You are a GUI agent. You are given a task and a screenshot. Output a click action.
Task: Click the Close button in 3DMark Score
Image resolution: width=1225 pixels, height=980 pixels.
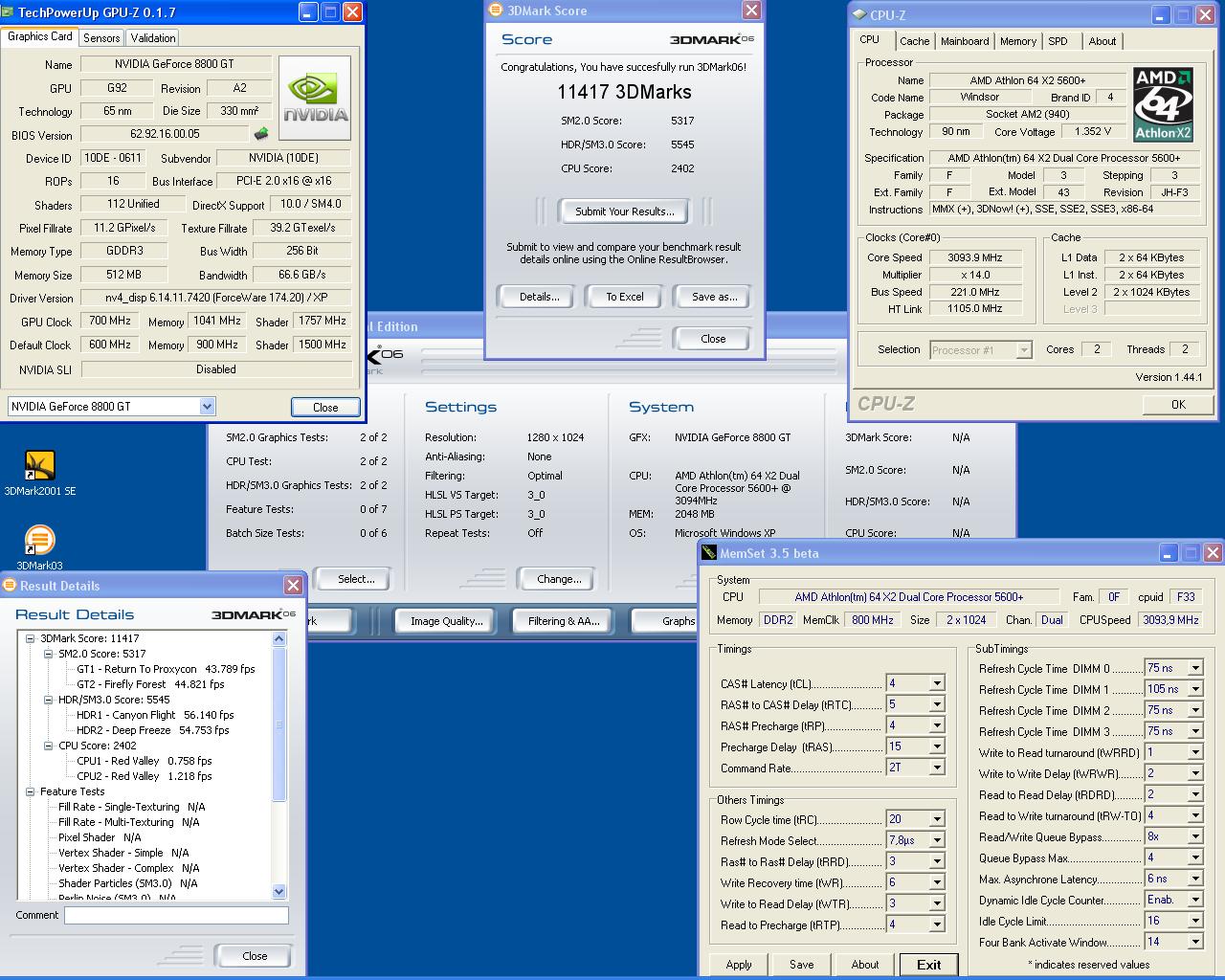point(713,339)
